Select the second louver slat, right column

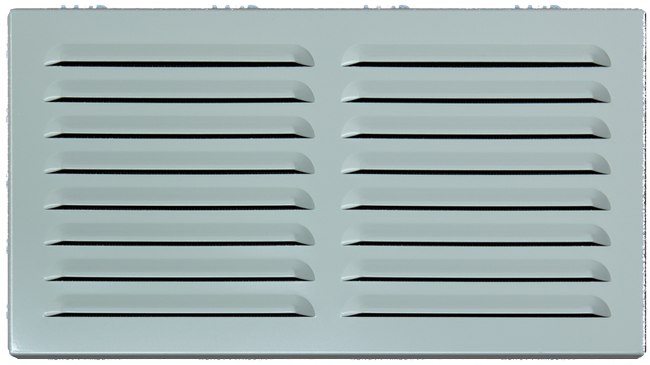tap(476, 91)
